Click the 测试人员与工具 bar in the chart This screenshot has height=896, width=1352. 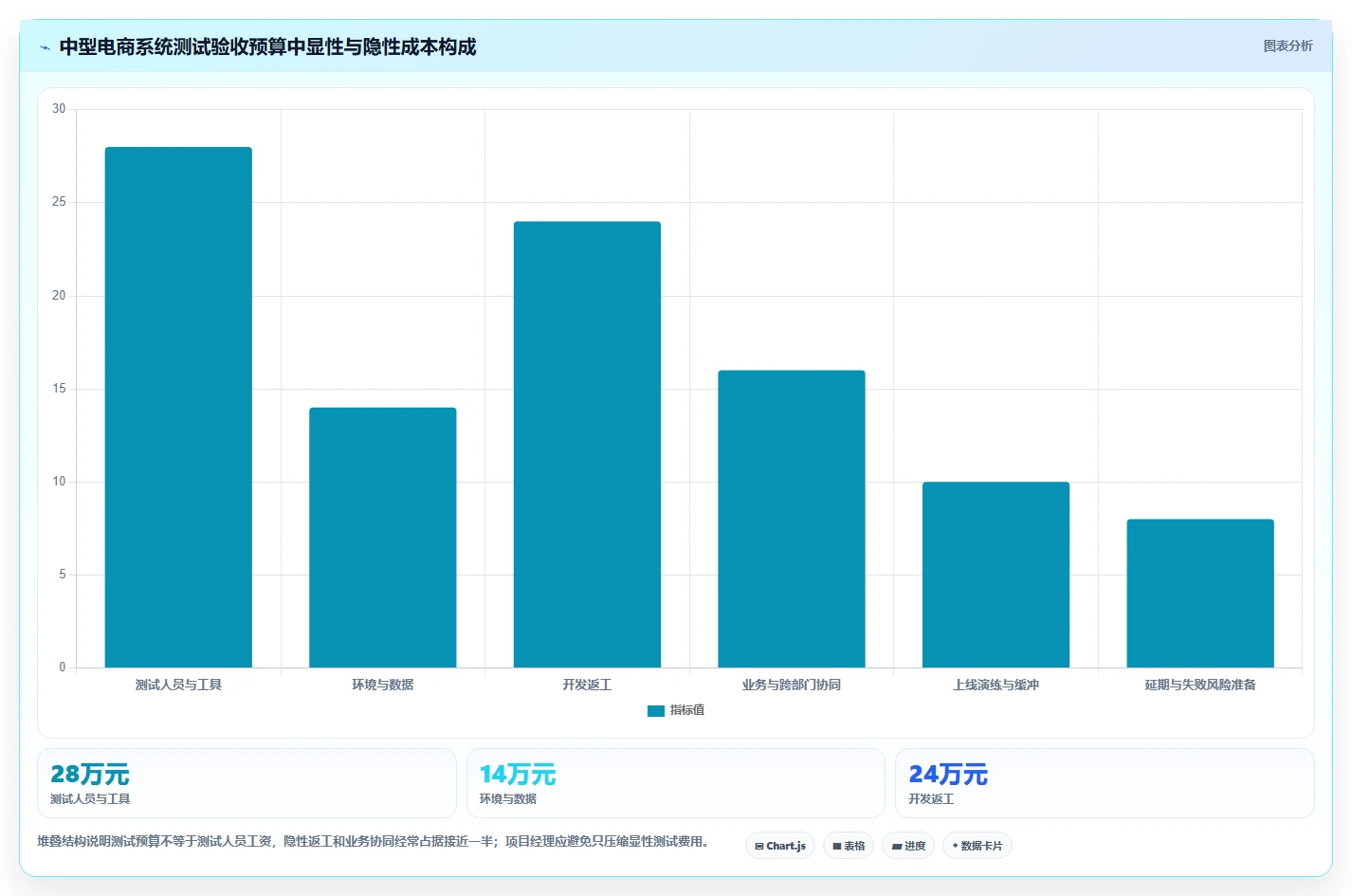(x=178, y=407)
